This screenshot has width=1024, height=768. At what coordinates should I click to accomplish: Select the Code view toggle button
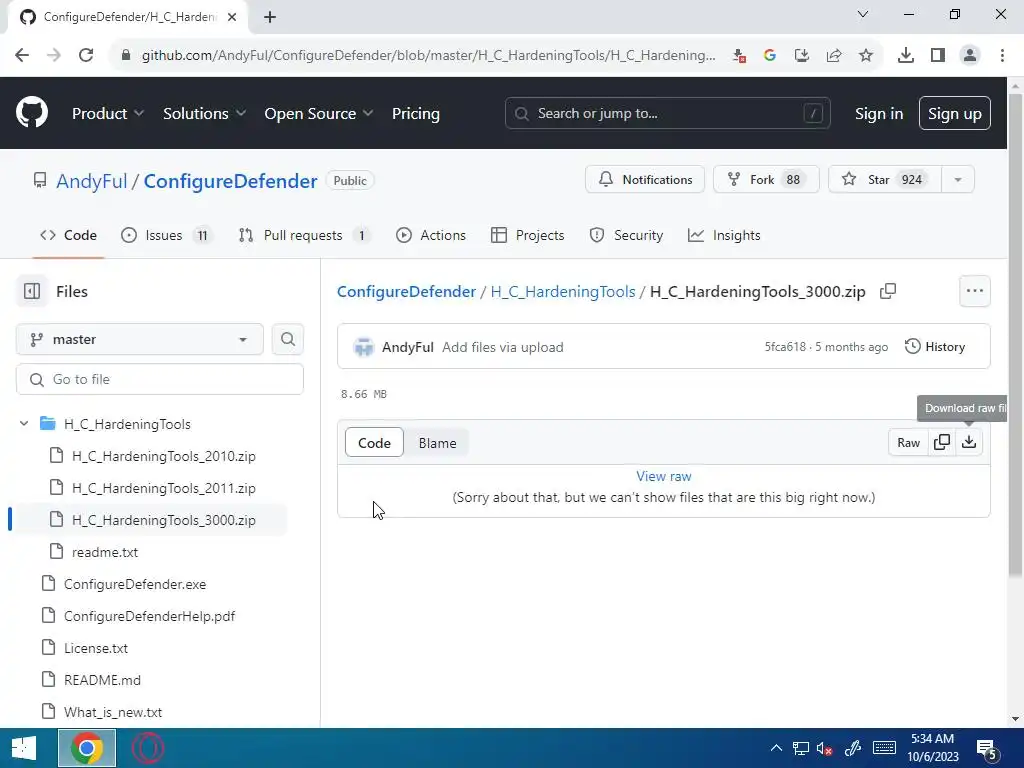[374, 443]
